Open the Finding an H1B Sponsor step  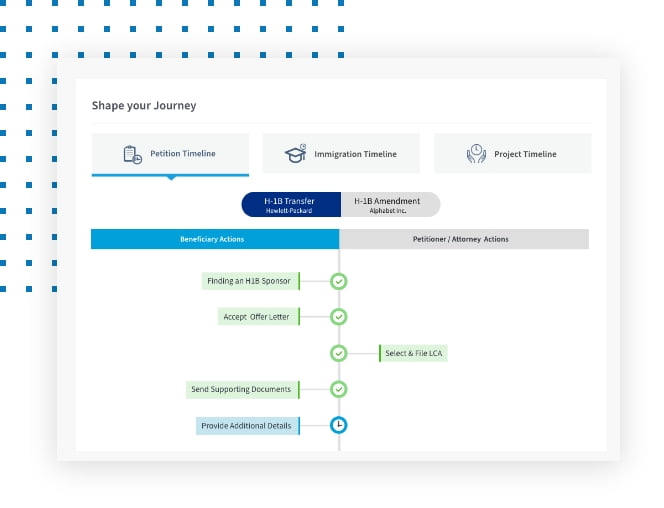(x=249, y=281)
